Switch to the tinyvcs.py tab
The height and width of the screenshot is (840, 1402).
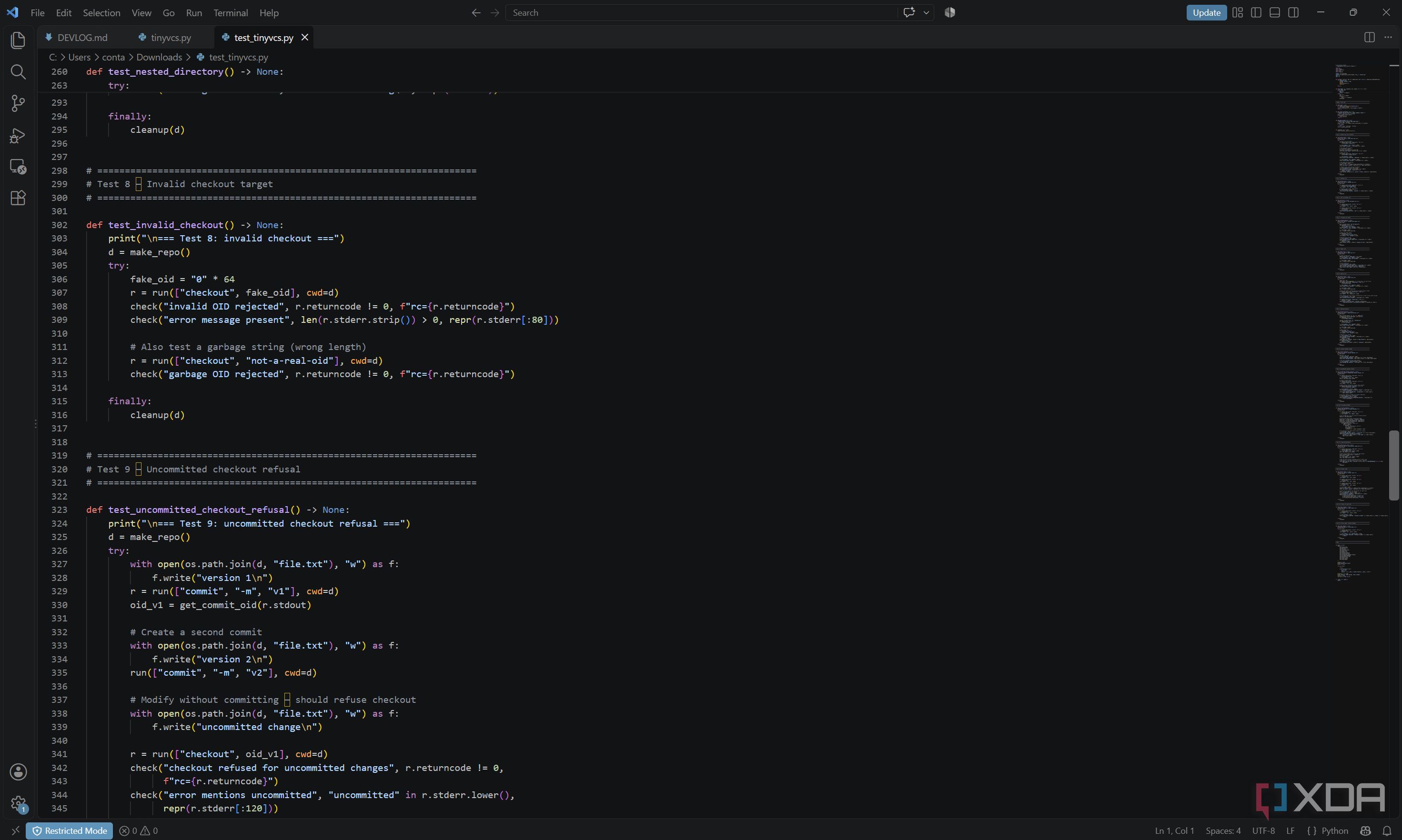coord(171,37)
